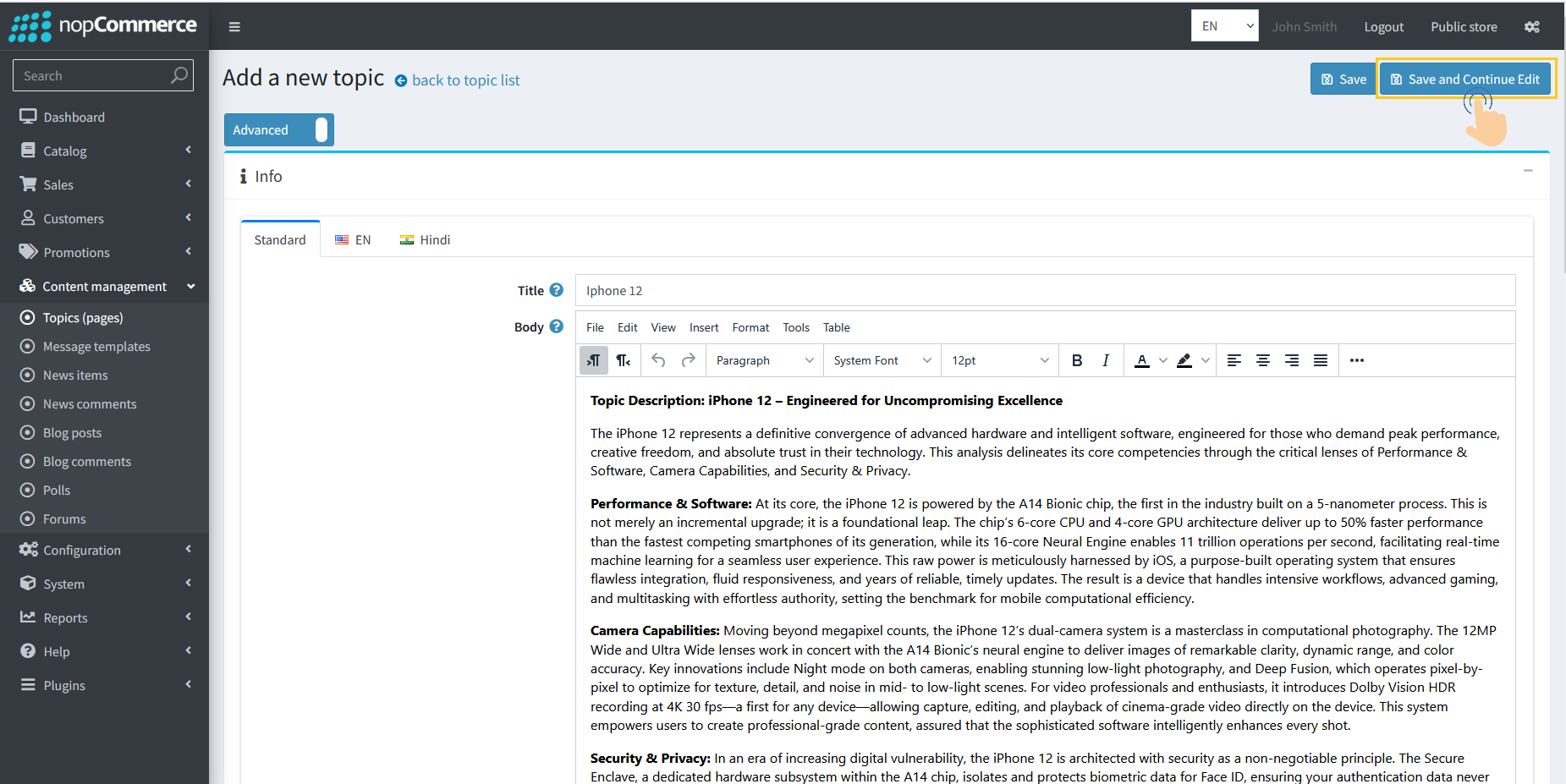1566x784 pixels.
Task: Collapse the sidebar using the hamburger toggle
Action: [x=234, y=26]
